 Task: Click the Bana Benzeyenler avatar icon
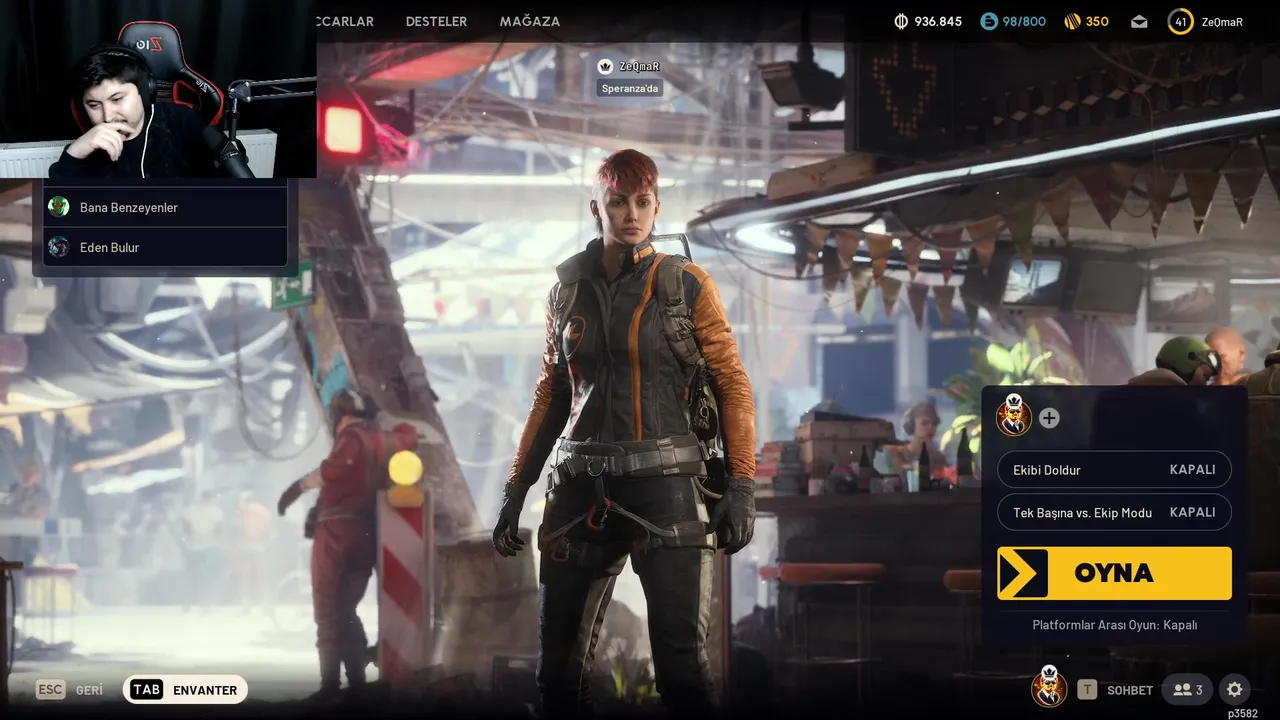59,207
